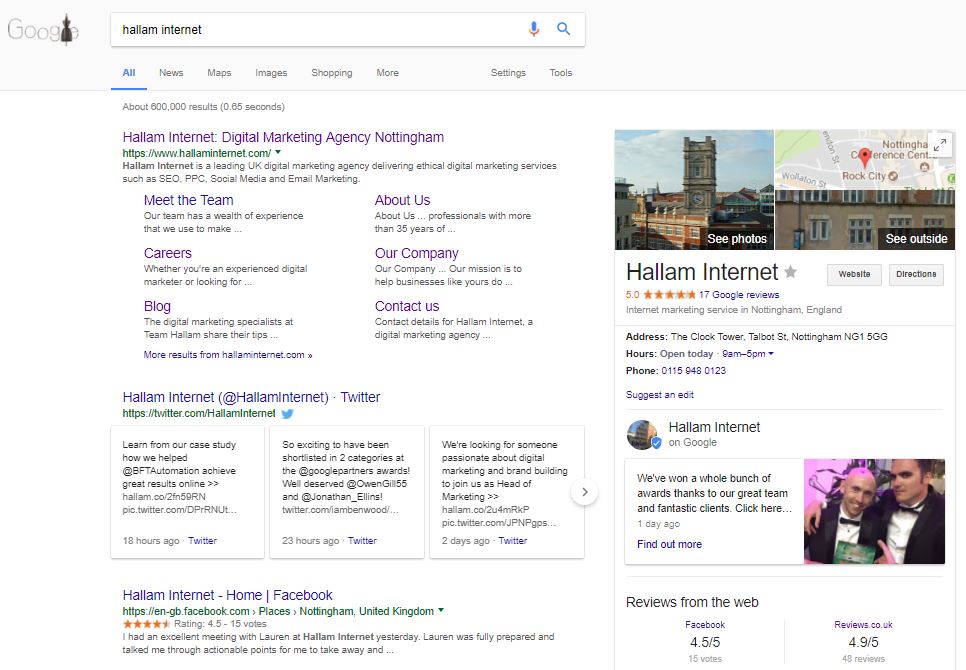Open the dropdown arrow beside Facebook result URL
Viewport: 966px width, 670px height.
tap(441, 611)
